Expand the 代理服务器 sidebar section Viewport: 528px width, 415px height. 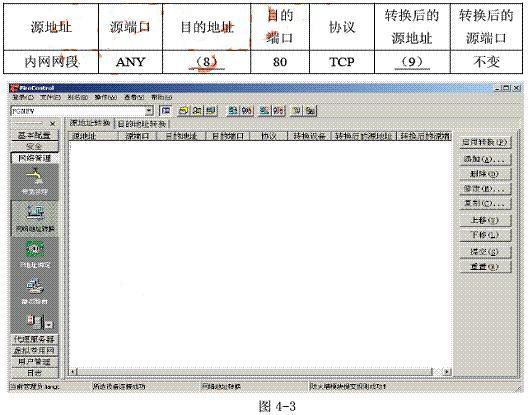[x=34, y=339]
